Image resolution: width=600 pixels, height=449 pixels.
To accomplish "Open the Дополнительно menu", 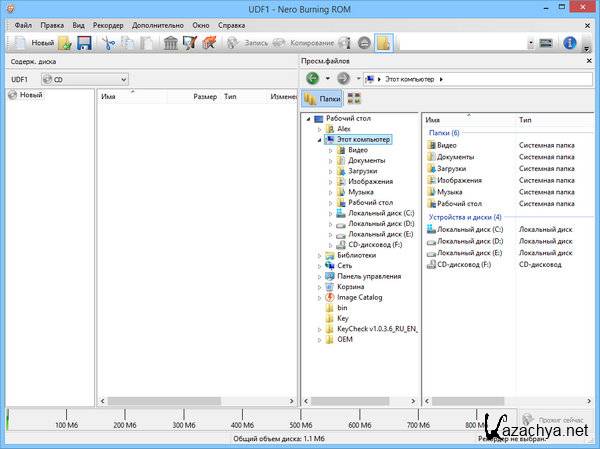I will 157,23.
